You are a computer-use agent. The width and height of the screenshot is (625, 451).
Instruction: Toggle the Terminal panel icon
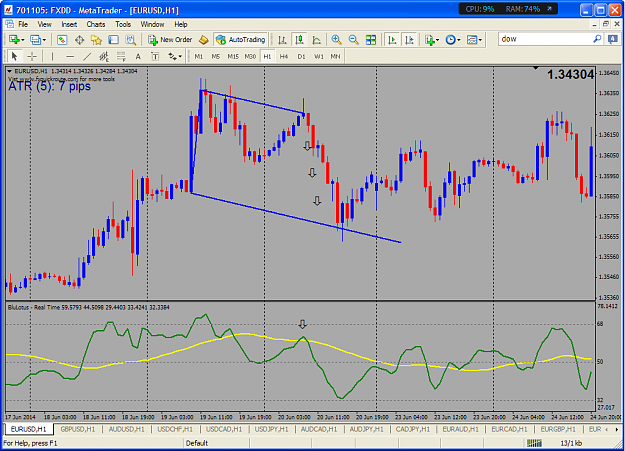pos(114,39)
